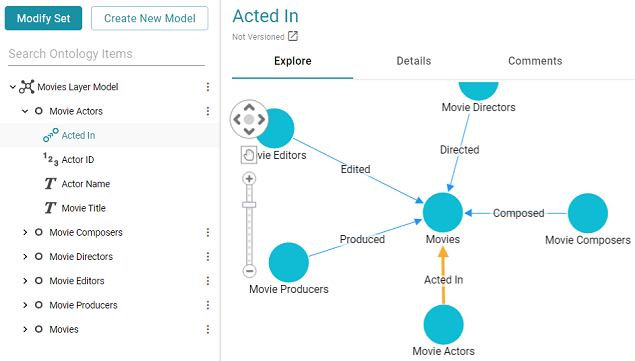This screenshot has width=635, height=361.
Task: Switch to the Details tab
Action: [x=413, y=61]
